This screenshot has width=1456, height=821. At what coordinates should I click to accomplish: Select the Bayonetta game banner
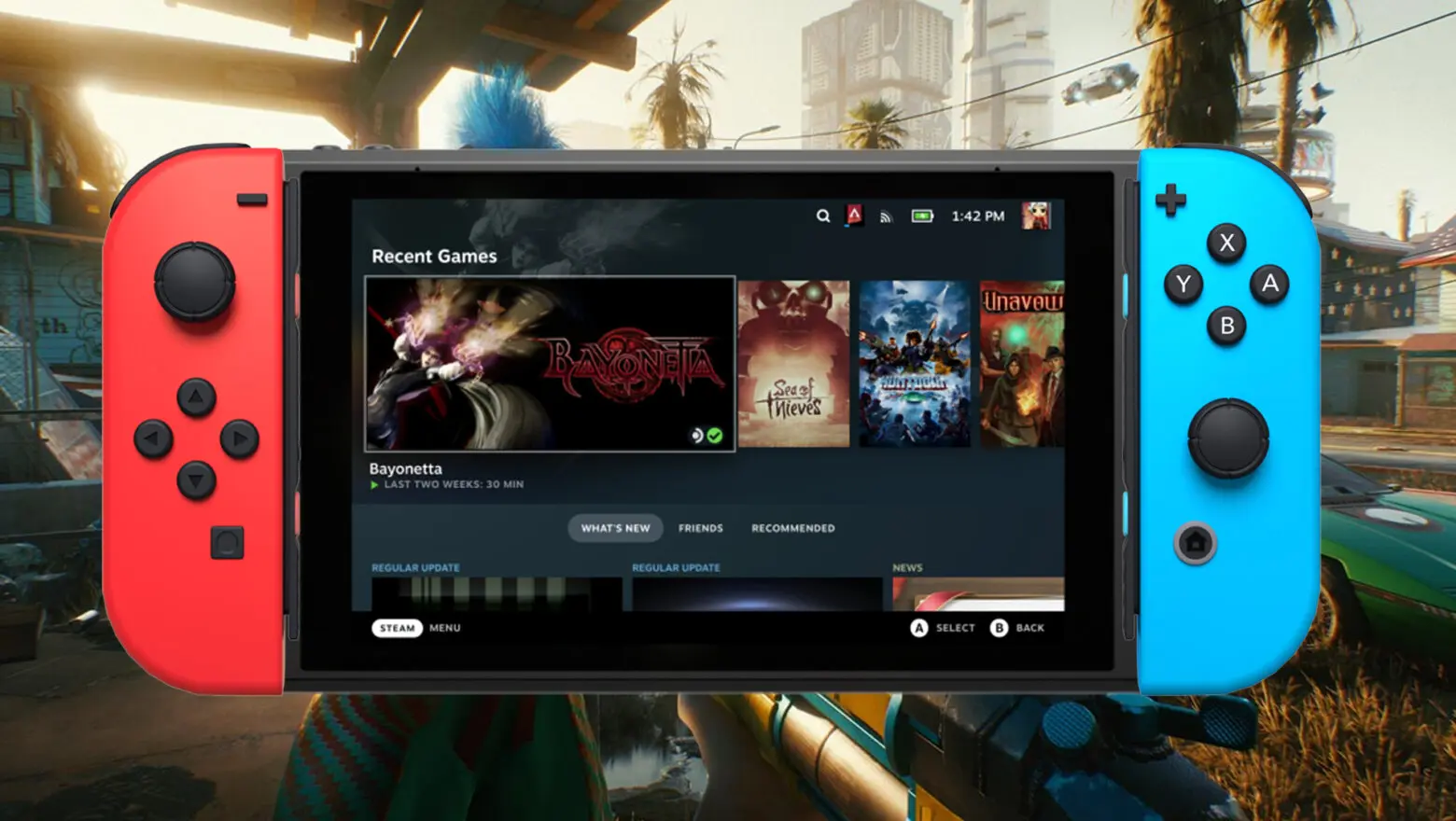pyautogui.click(x=550, y=364)
